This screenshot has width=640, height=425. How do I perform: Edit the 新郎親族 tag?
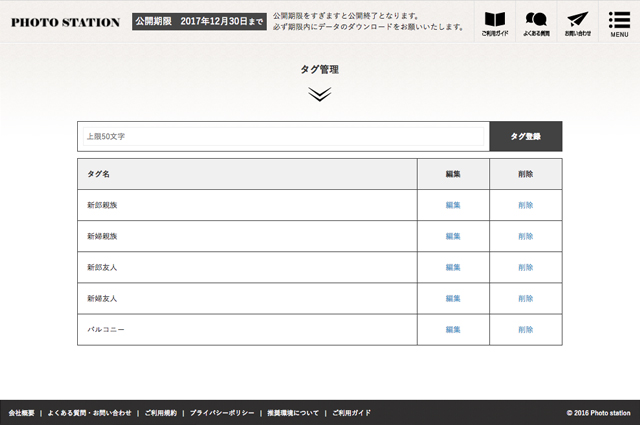click(453, 205)
